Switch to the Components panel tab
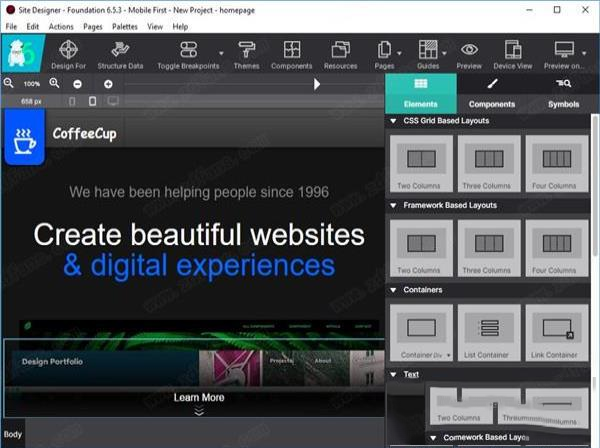Image resolution: width=600 pixels, height=448 pixels. click(492, 93)
